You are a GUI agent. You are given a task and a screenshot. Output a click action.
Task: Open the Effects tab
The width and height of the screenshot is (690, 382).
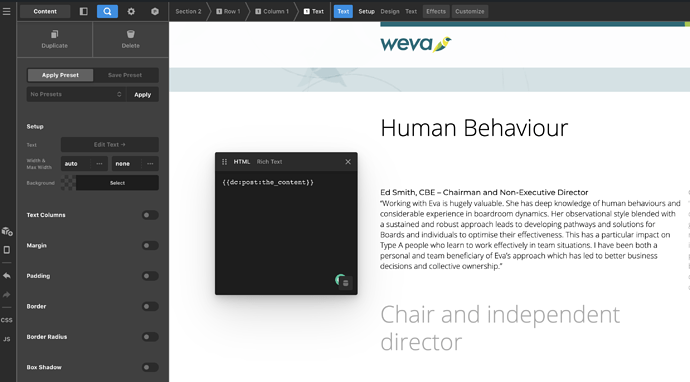tap(436, 11)
